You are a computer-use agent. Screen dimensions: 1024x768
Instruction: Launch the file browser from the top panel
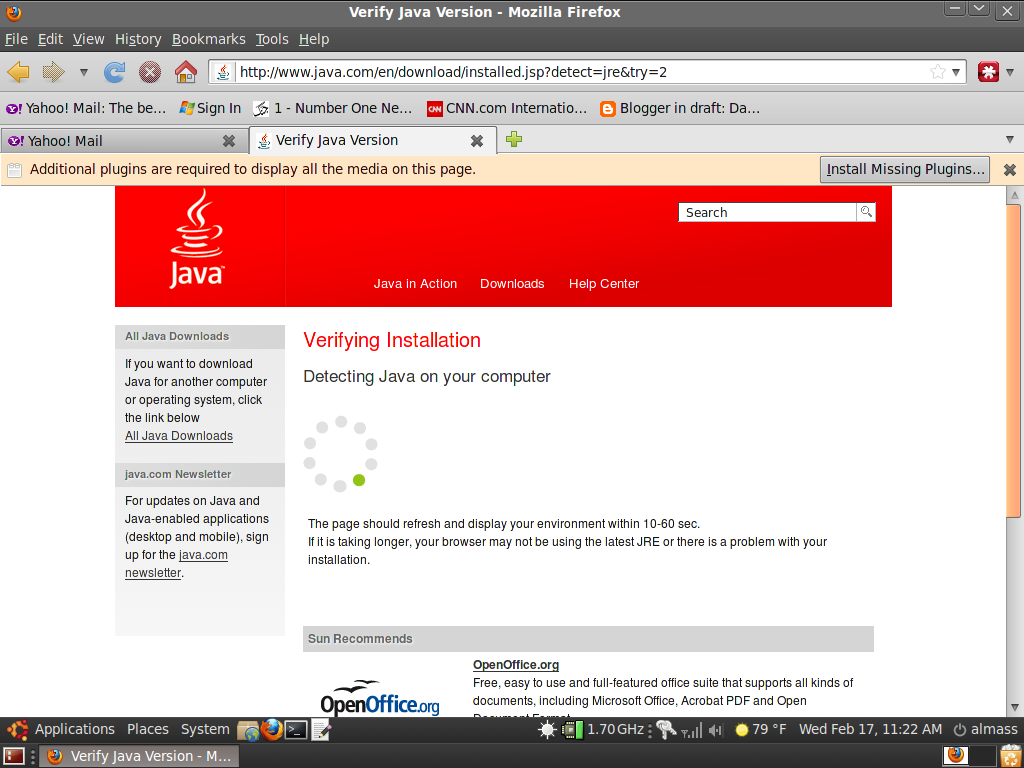click(248, 729)
